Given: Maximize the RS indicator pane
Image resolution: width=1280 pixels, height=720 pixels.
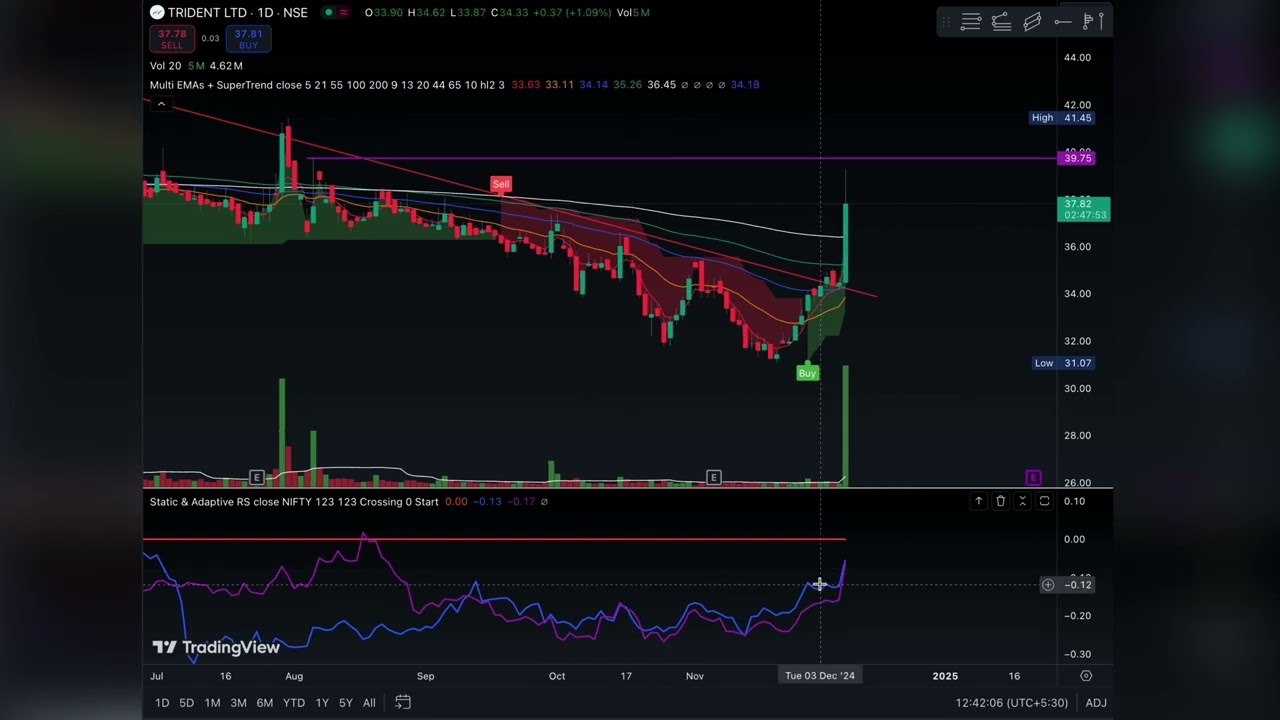Looking at the screenshot, I should coord(1044,501).
